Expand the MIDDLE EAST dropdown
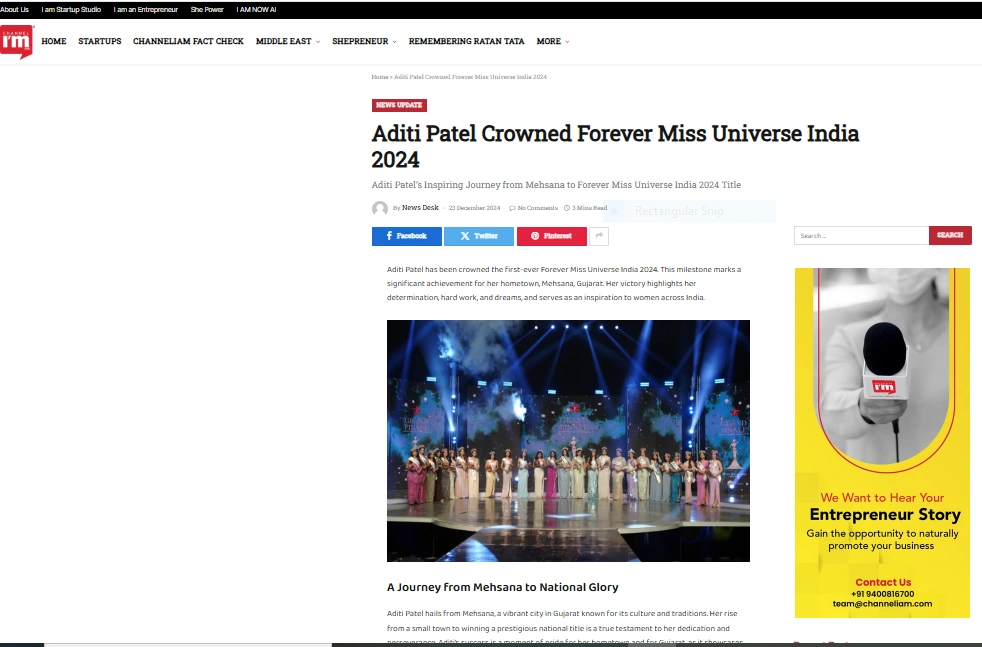 click(284, 41)
